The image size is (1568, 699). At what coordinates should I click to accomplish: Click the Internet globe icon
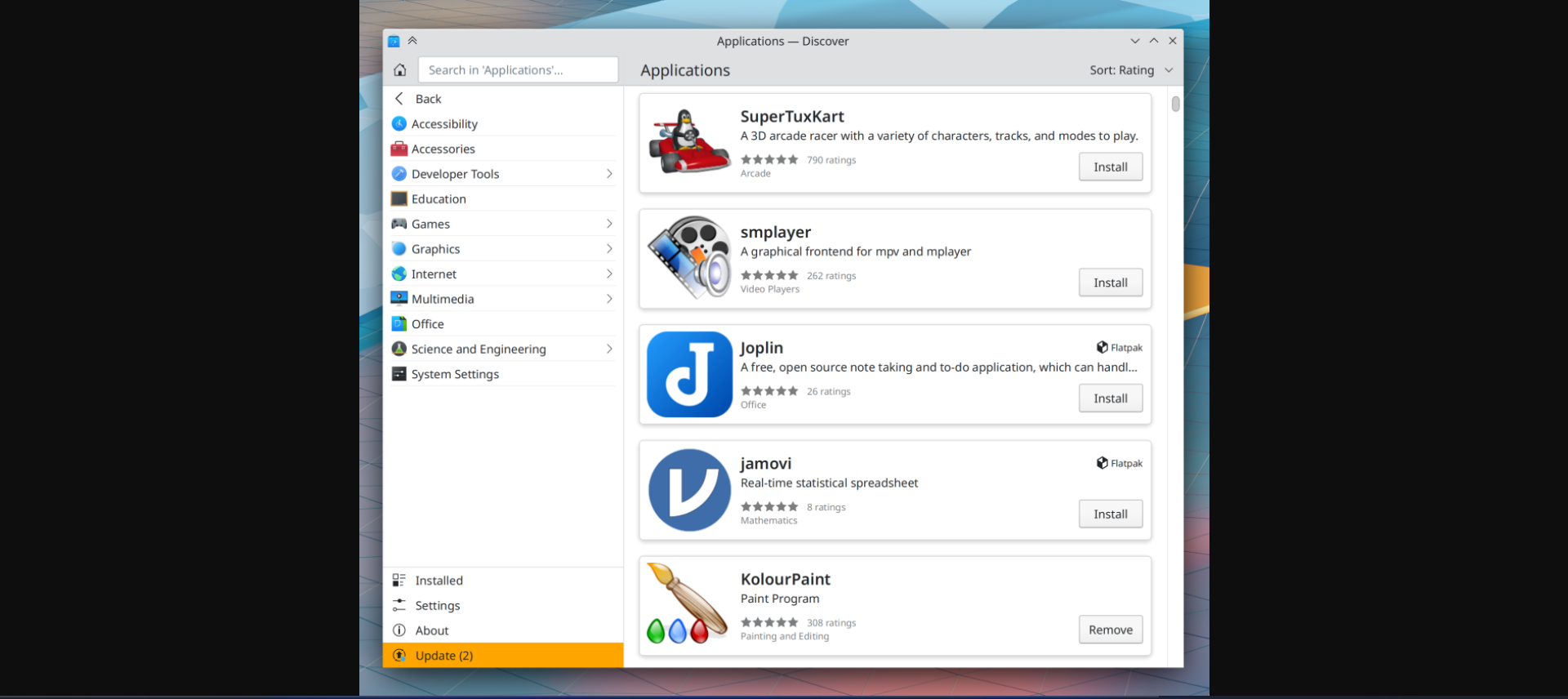(399, 274)
